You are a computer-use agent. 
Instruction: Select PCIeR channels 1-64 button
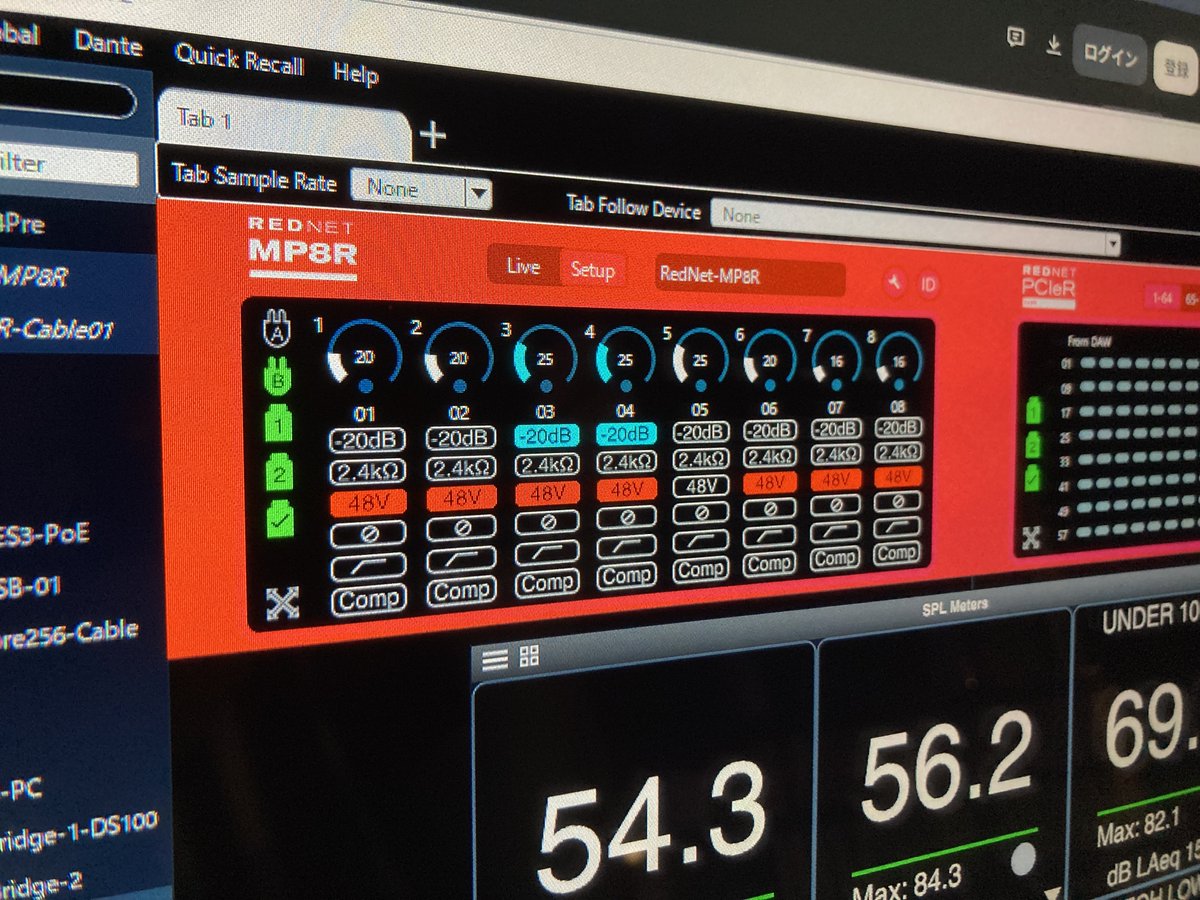[1163, 297]
